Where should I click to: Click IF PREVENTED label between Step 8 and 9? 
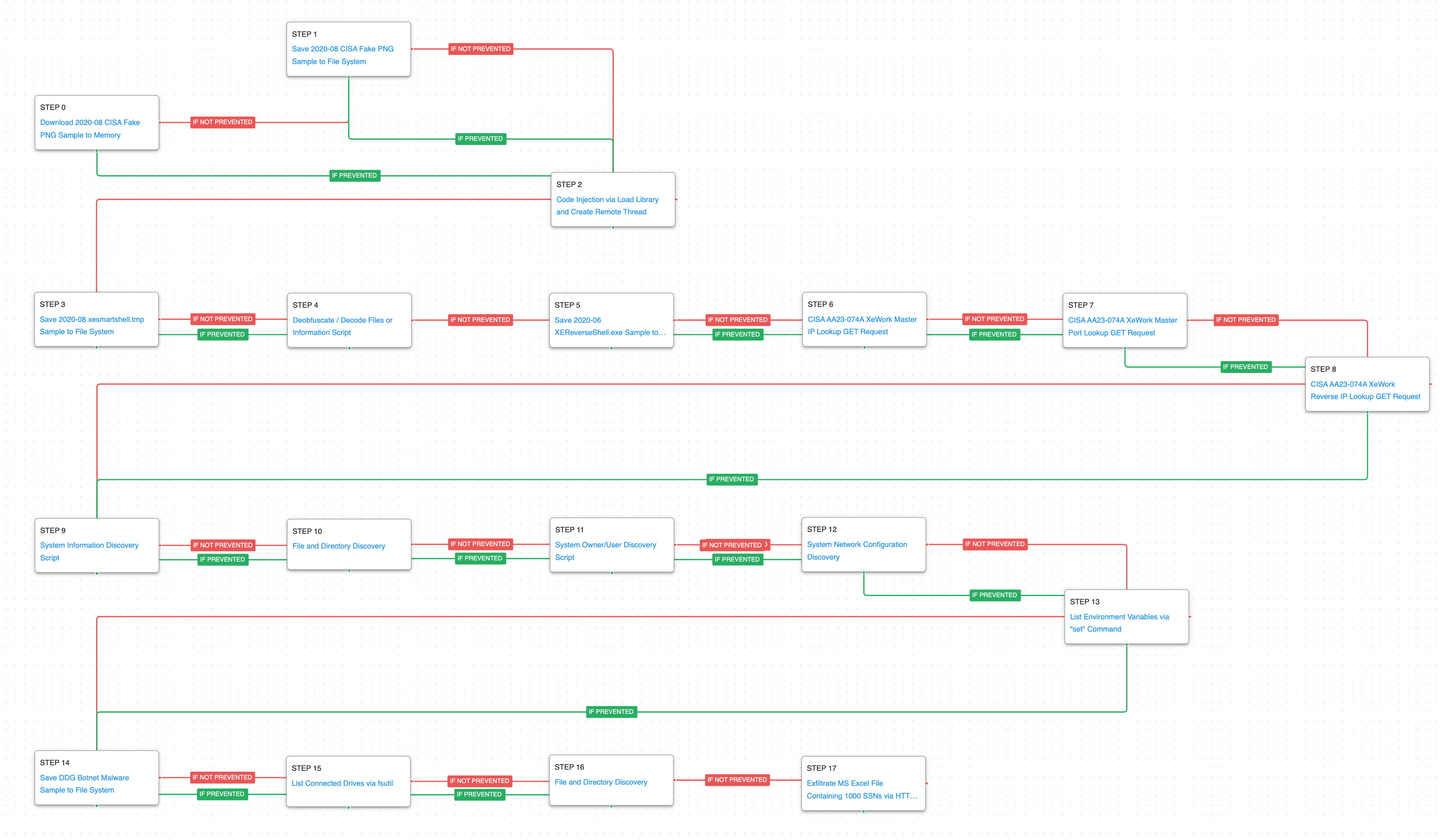(x=731, y=479)
